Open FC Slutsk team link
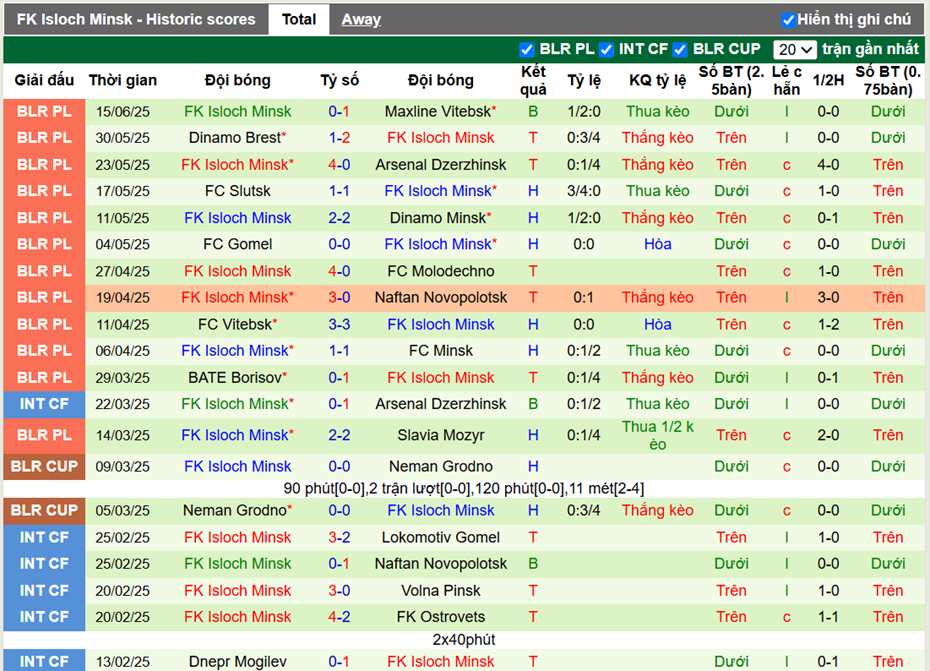 coord(237,191)
